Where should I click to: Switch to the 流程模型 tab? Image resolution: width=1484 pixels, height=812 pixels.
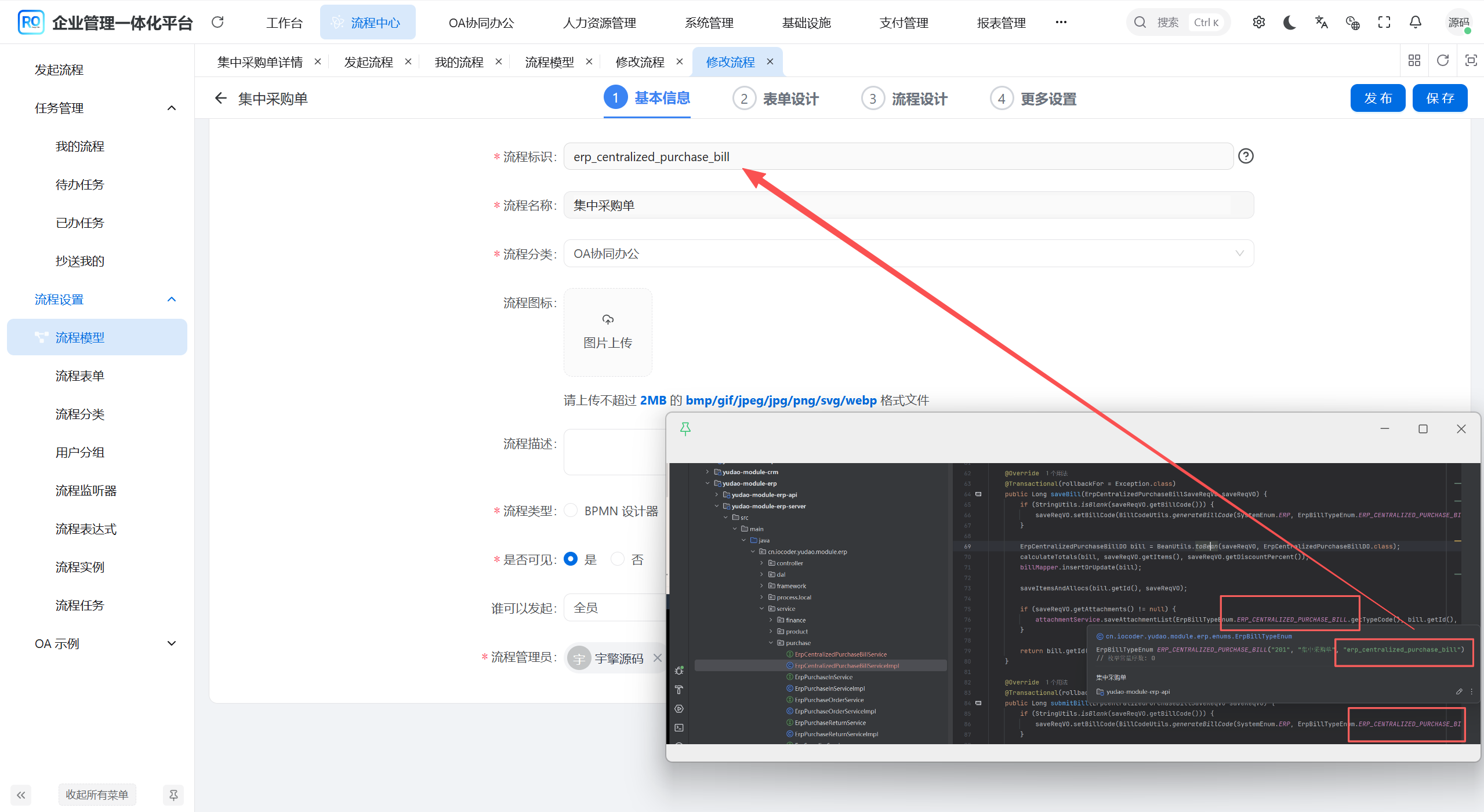[549, 62]
